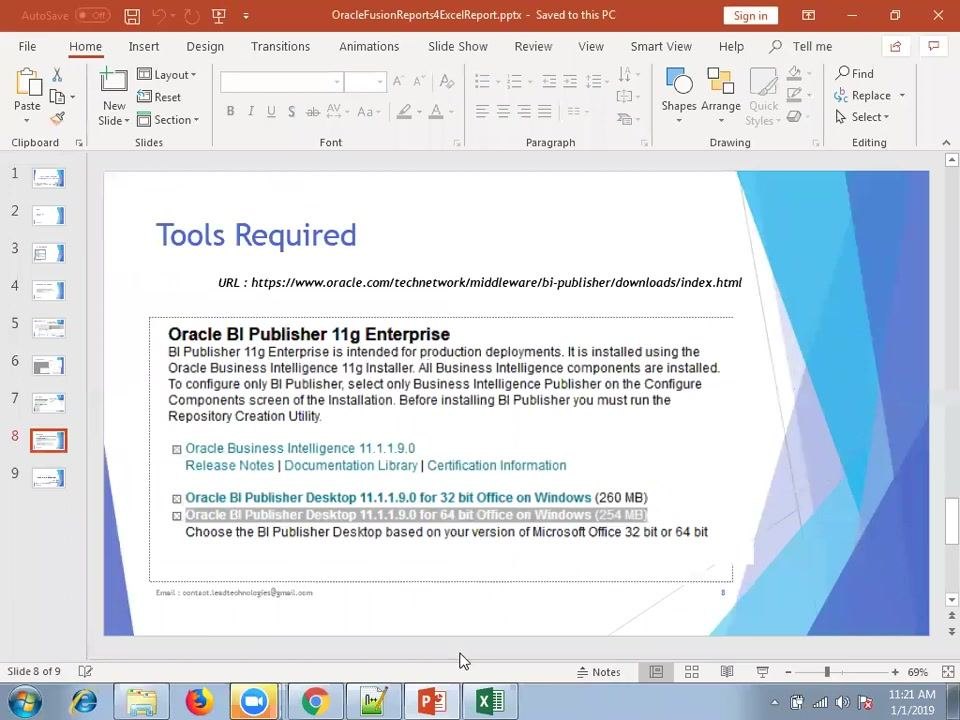Viewport: 960px width, 720px height.
Task: Click Certification Information link
Action: tap(497, 465)
